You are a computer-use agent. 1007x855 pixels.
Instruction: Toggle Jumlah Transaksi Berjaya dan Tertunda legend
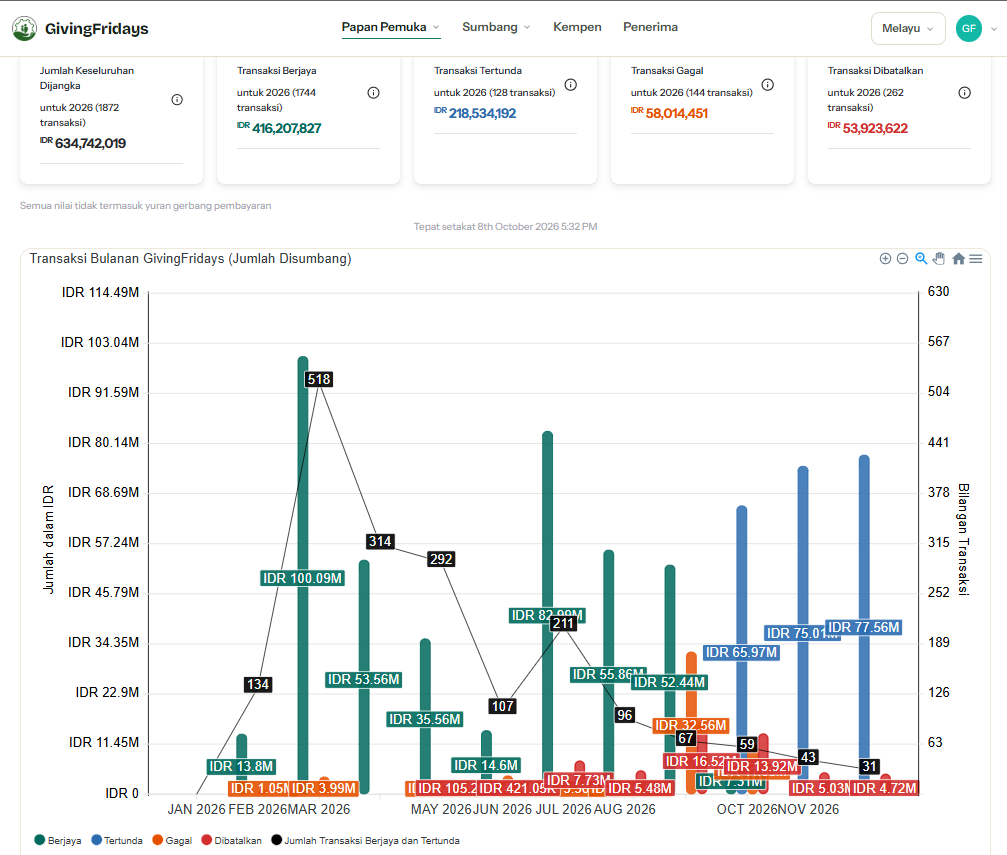[x=365, y=840]
